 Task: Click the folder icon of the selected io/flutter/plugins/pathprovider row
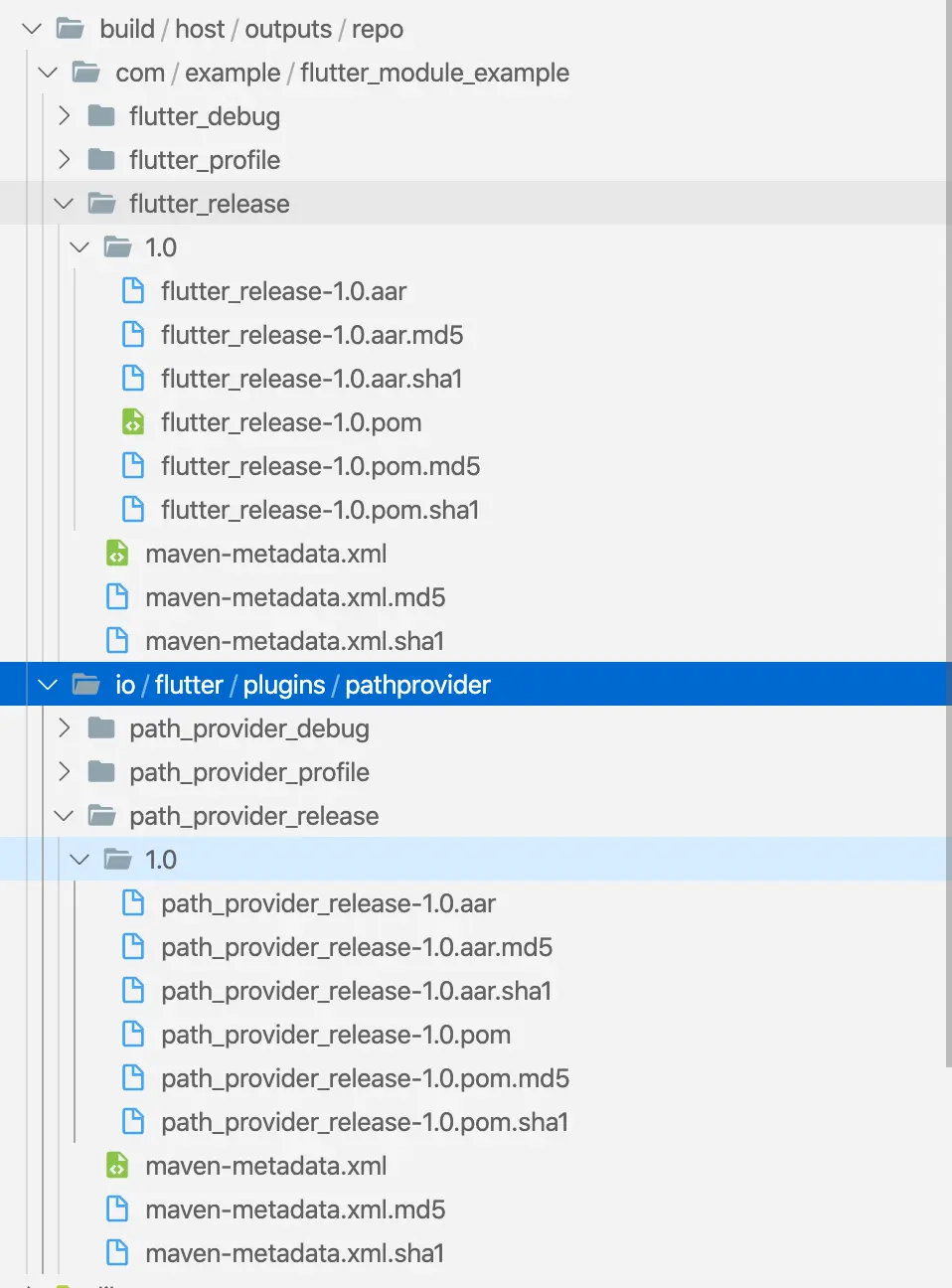click(x=86, y=685)
